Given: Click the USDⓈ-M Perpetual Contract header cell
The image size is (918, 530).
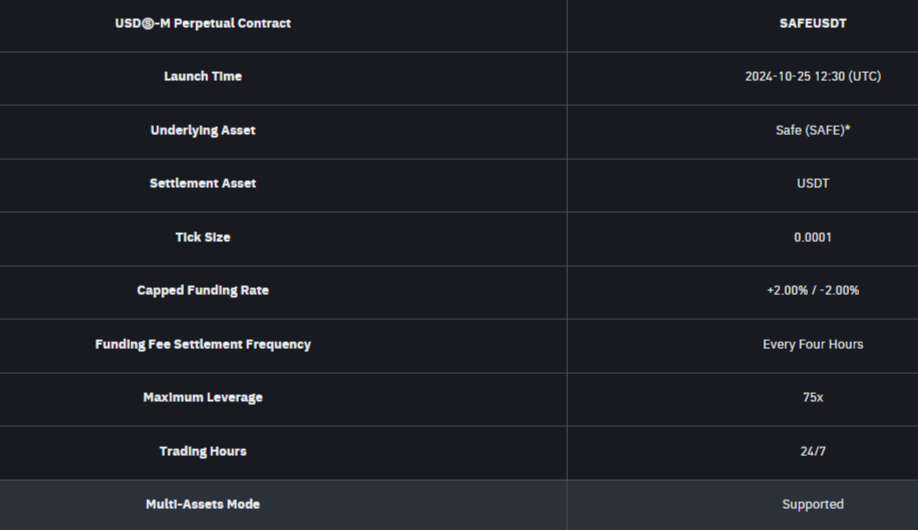Looking at the screenshot, I should click(203, 23).
